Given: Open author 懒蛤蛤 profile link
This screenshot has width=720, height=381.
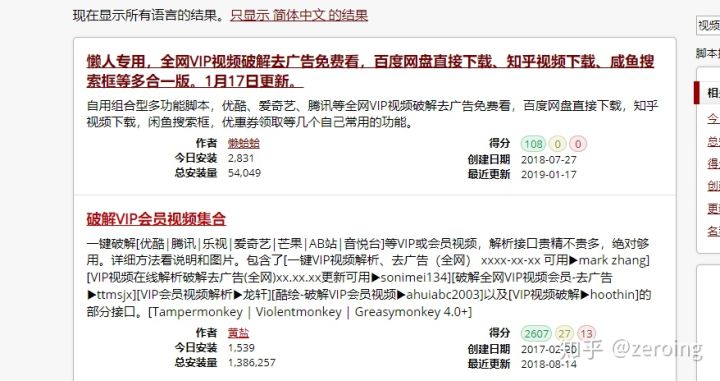Looking at the screenshot, I should [244, 143].
